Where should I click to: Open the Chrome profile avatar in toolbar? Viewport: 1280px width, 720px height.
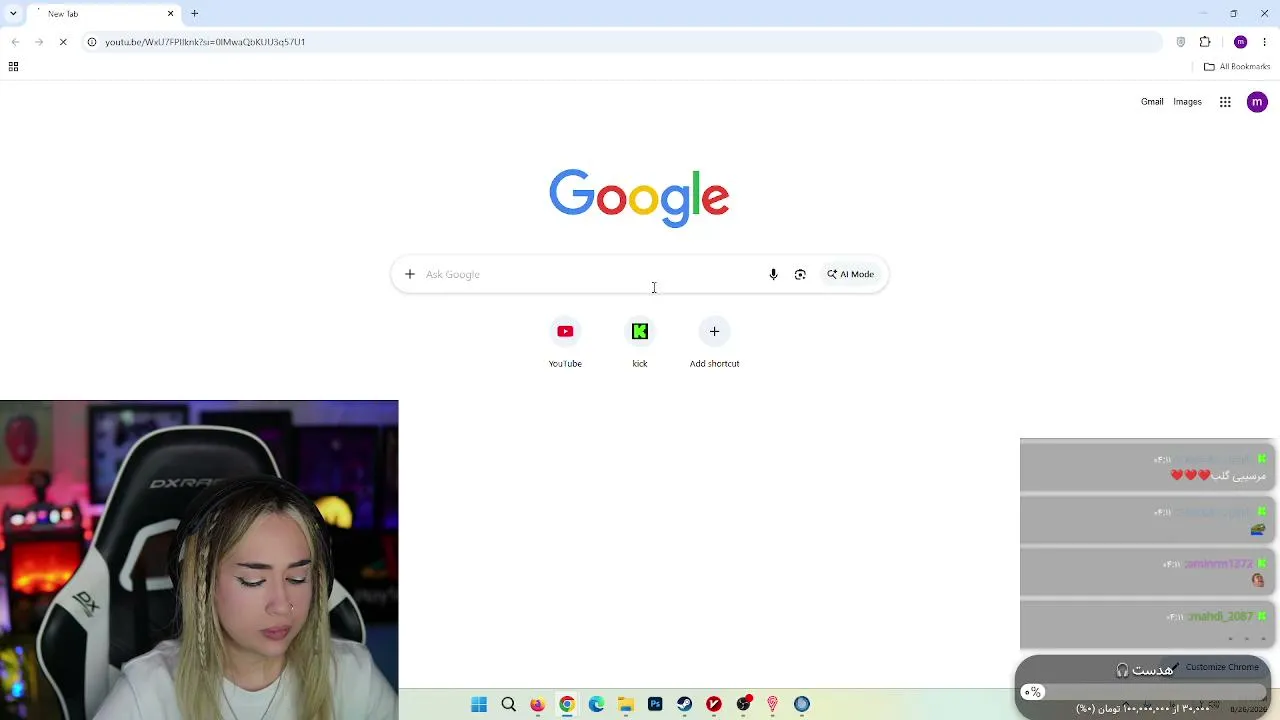1241,42
